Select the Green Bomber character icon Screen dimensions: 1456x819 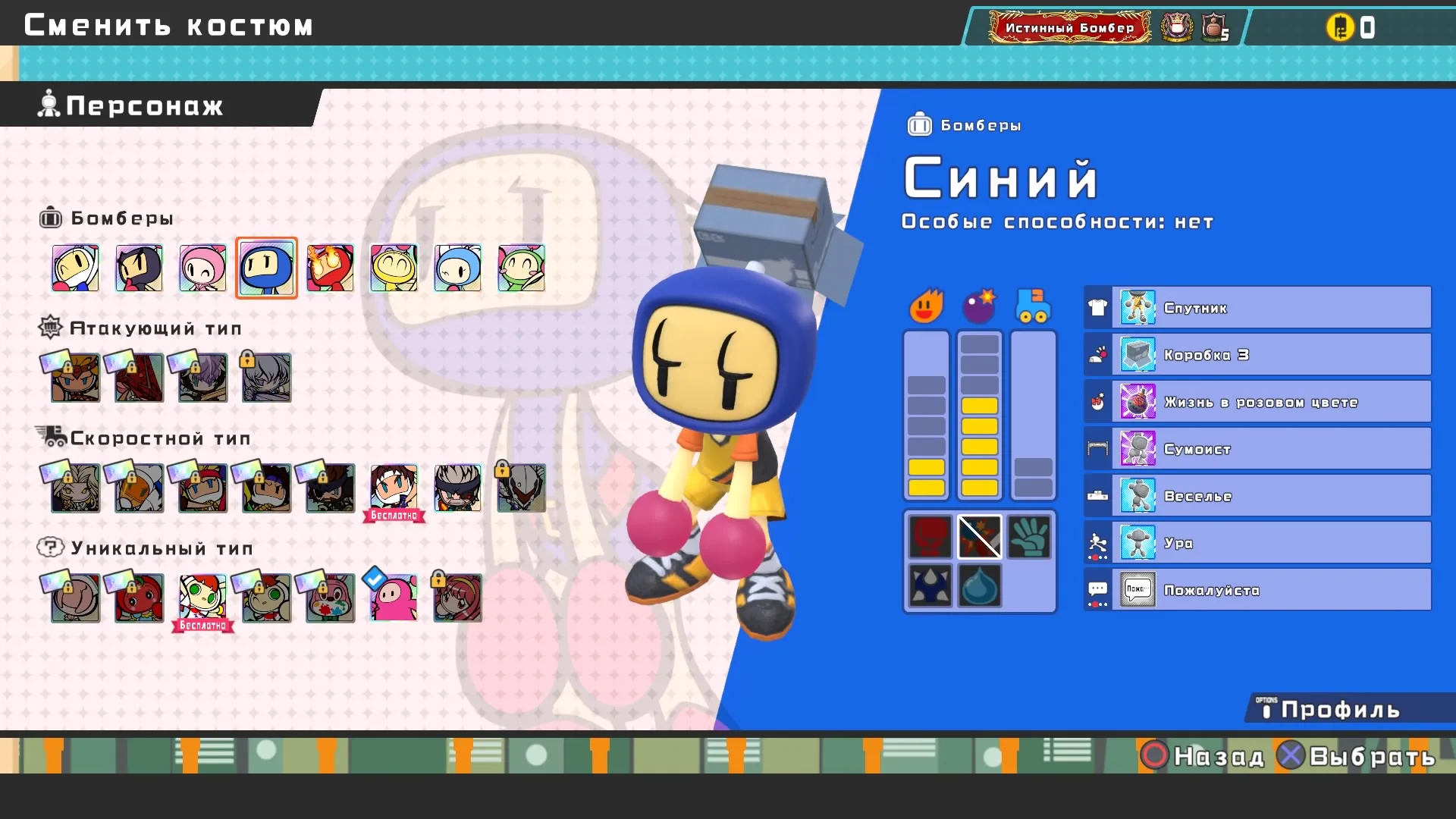point(521,268)
